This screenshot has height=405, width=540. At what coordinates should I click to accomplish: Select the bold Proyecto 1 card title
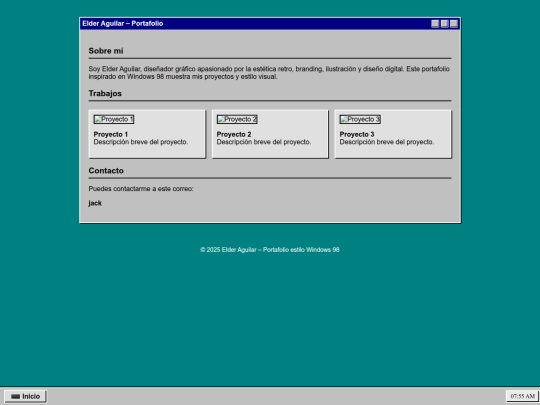pos(111,134)
